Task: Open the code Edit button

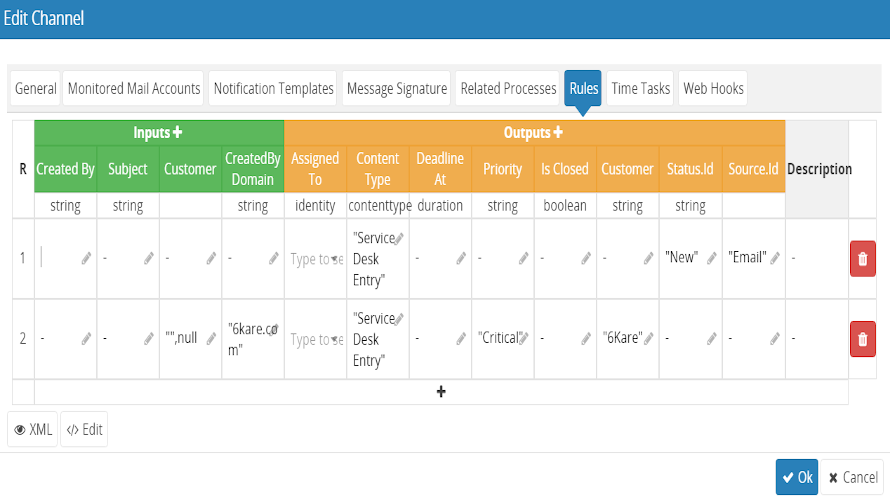Action: click(84, 430)
